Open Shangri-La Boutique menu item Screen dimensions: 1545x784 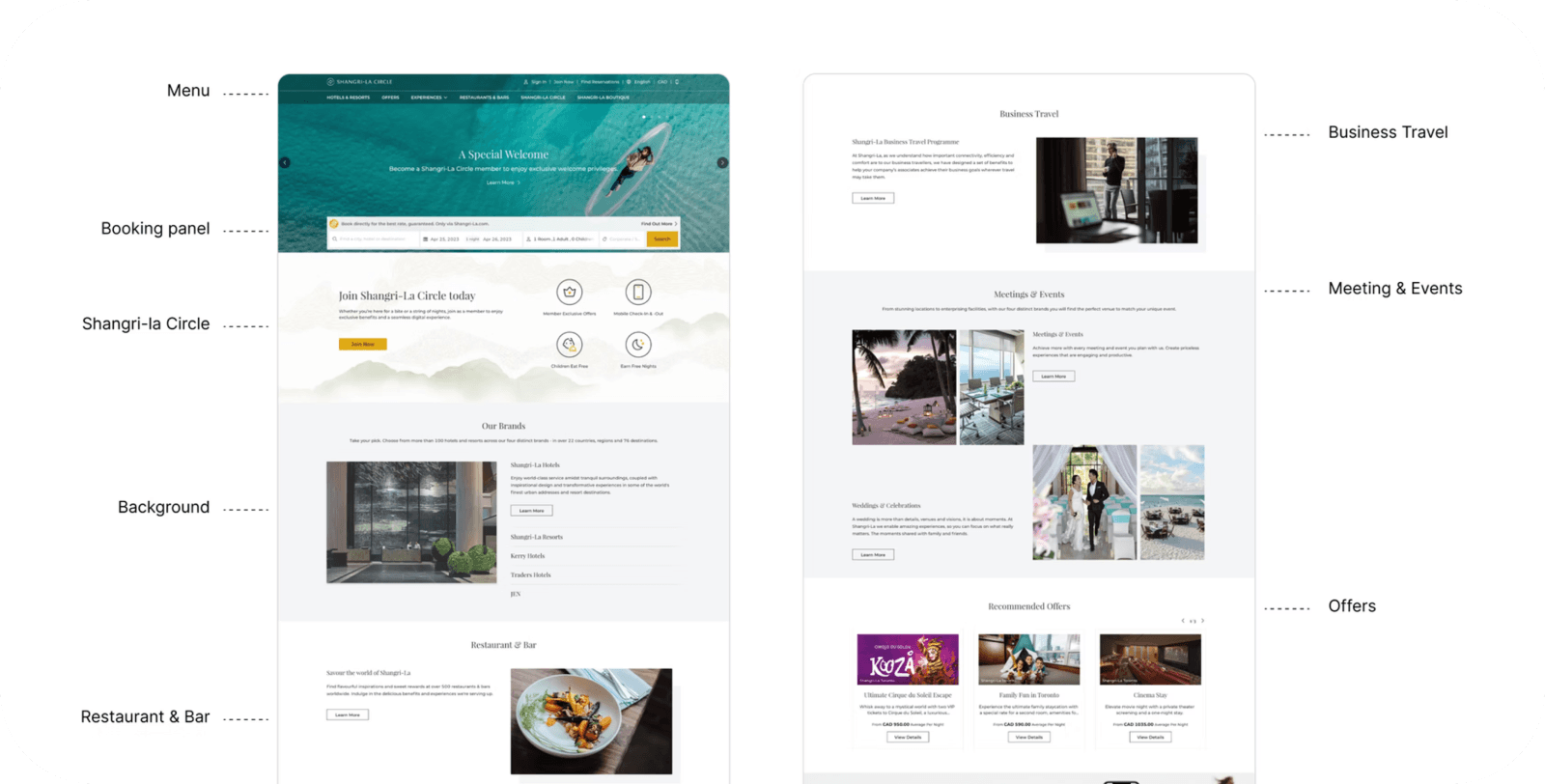(x=604, y=98)
